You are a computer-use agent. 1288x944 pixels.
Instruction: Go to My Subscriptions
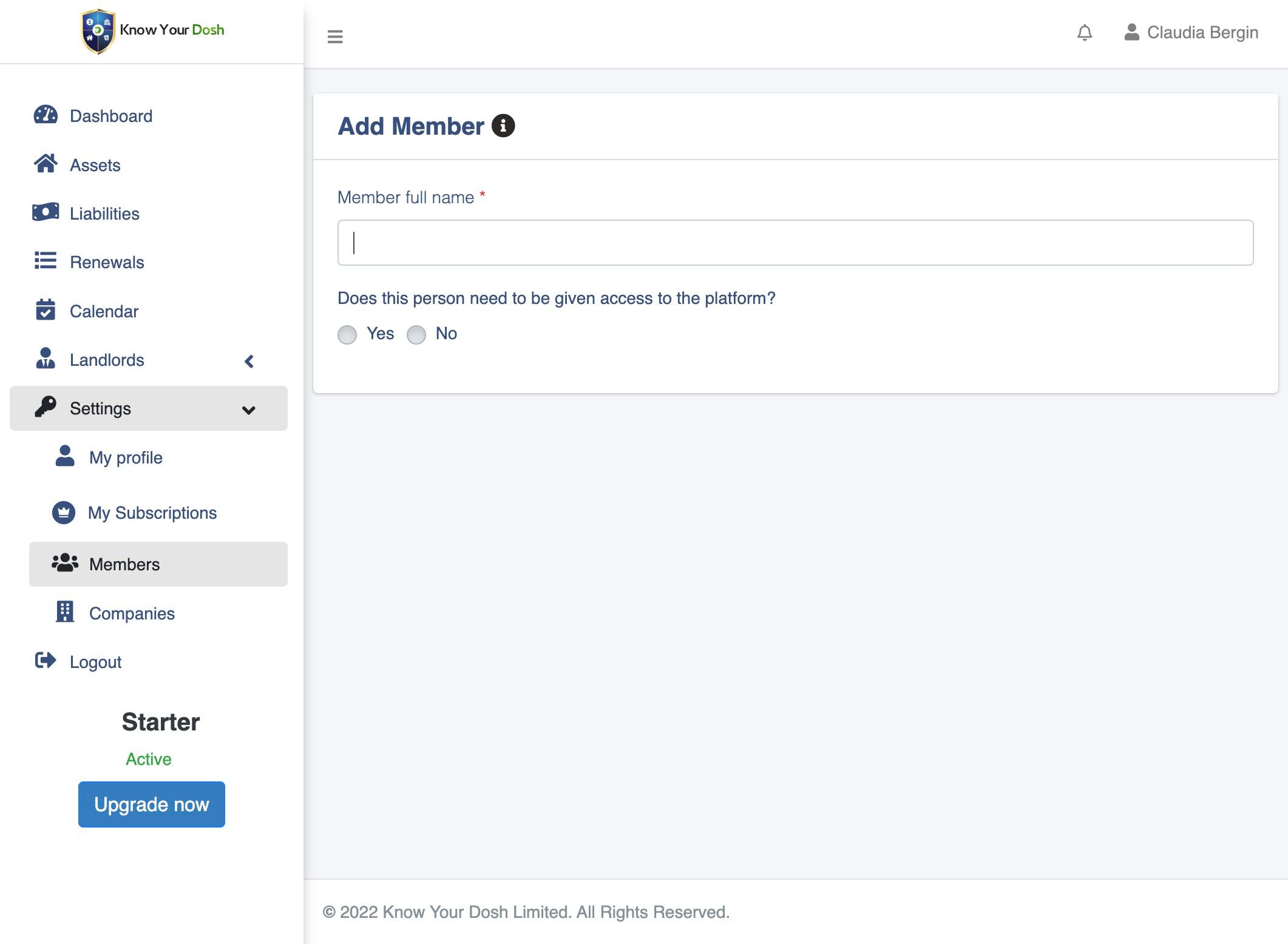click(152, 513)
